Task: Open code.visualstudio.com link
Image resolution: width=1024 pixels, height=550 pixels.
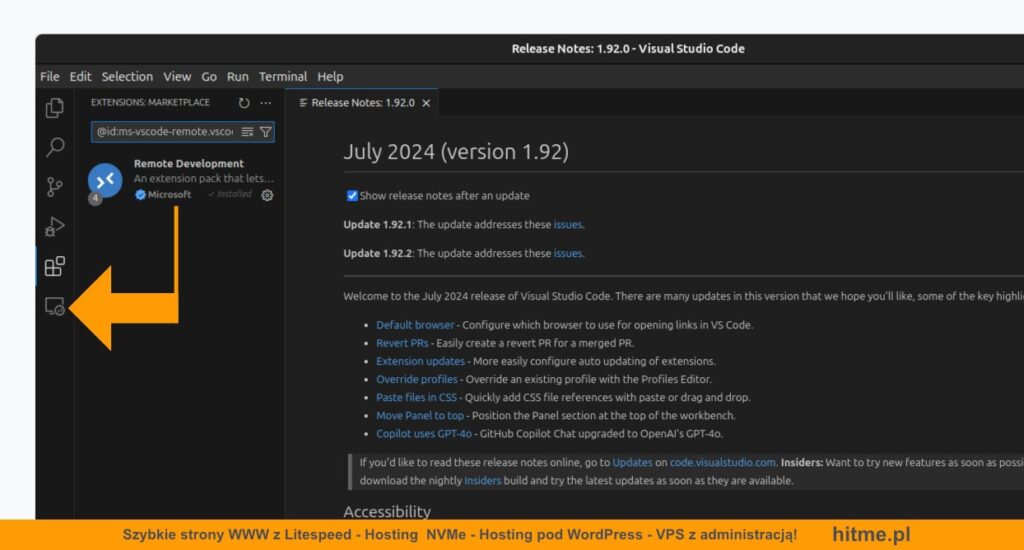Action: point(723,462)
